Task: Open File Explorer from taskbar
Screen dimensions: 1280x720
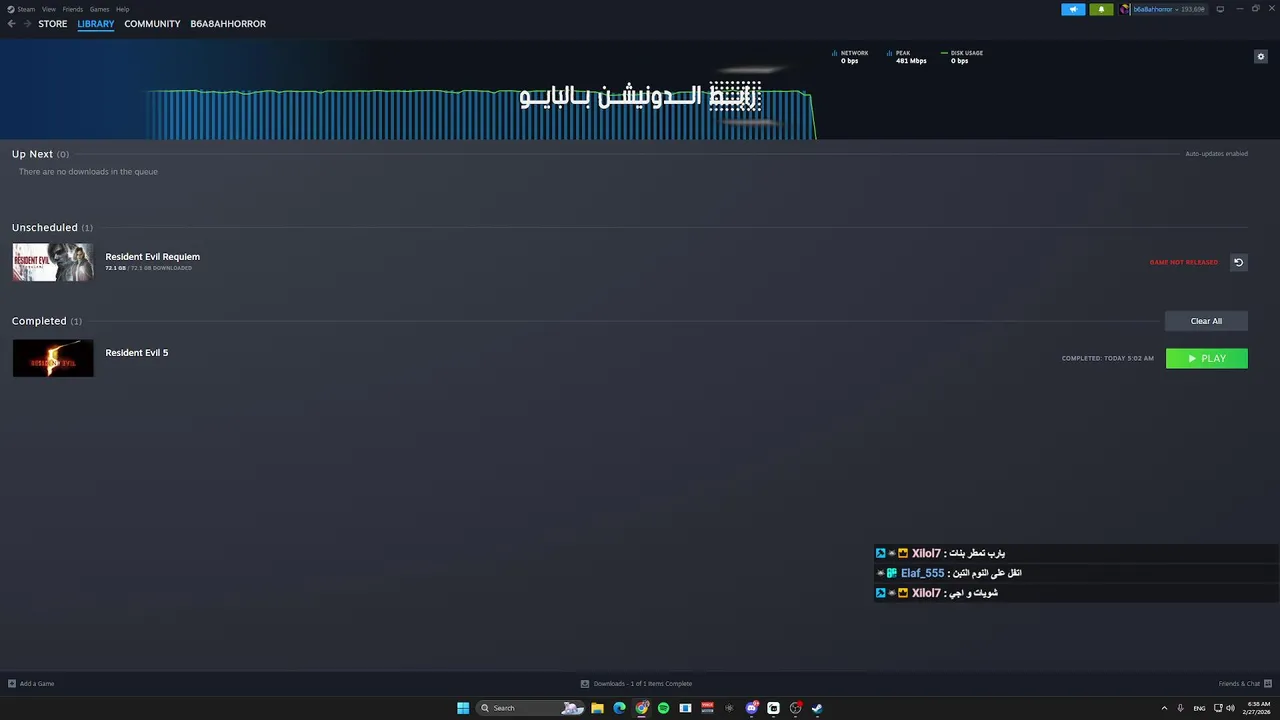Action: point(597,708)
